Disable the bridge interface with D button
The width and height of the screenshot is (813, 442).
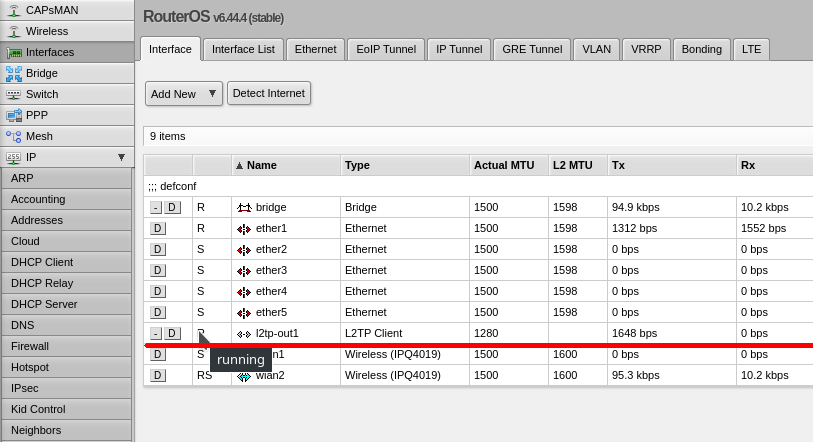172,208
